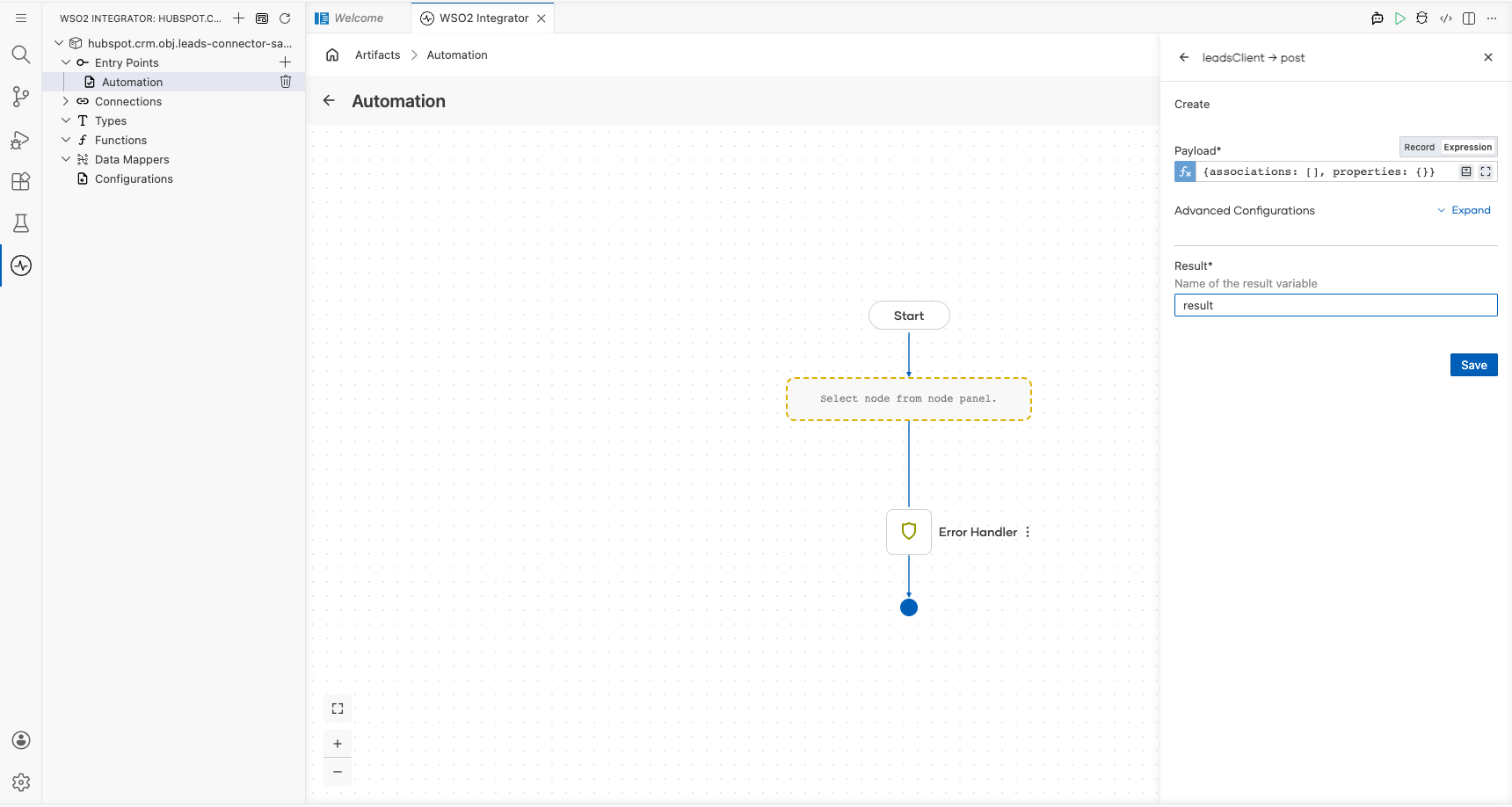Click the Artifacts breadcrumb
Screen dimensions: 1512x807
coord(377,55)
